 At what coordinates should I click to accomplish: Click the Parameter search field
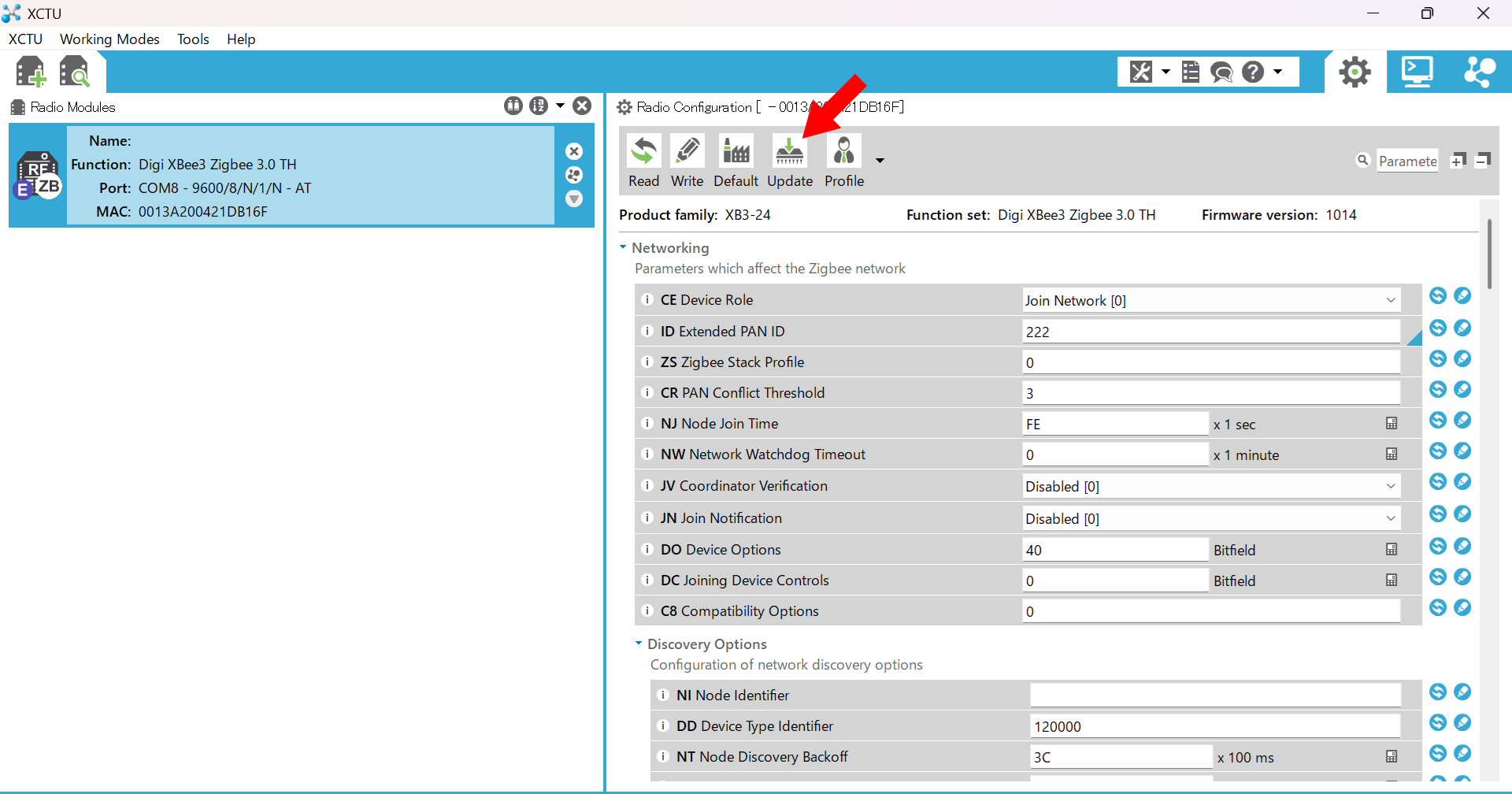(x=1408, y=161)
